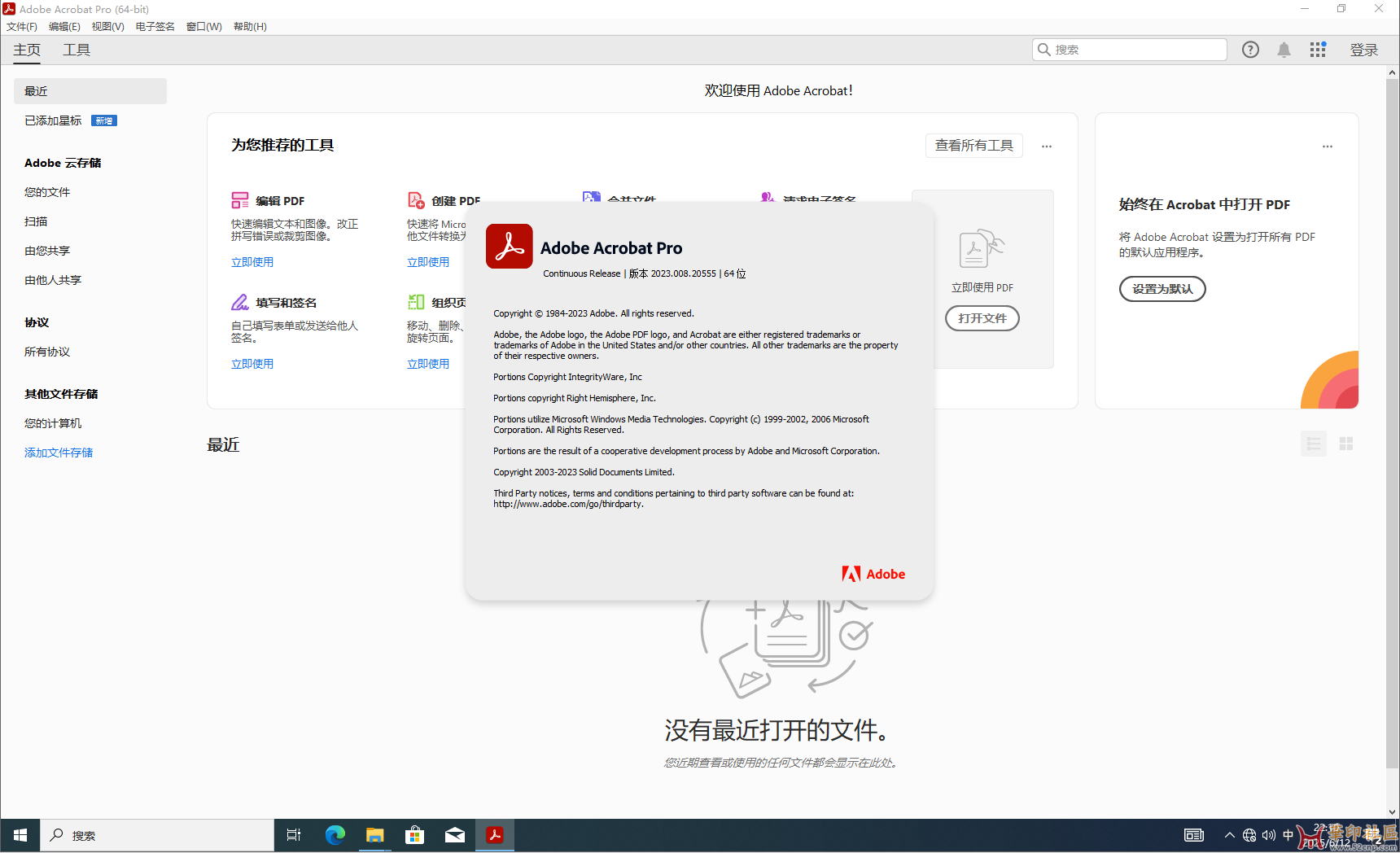Screen dimensions: 1400x853
Task: Switch recent files to grid view
Action: pyautogui.click(x=1345, y=444)
